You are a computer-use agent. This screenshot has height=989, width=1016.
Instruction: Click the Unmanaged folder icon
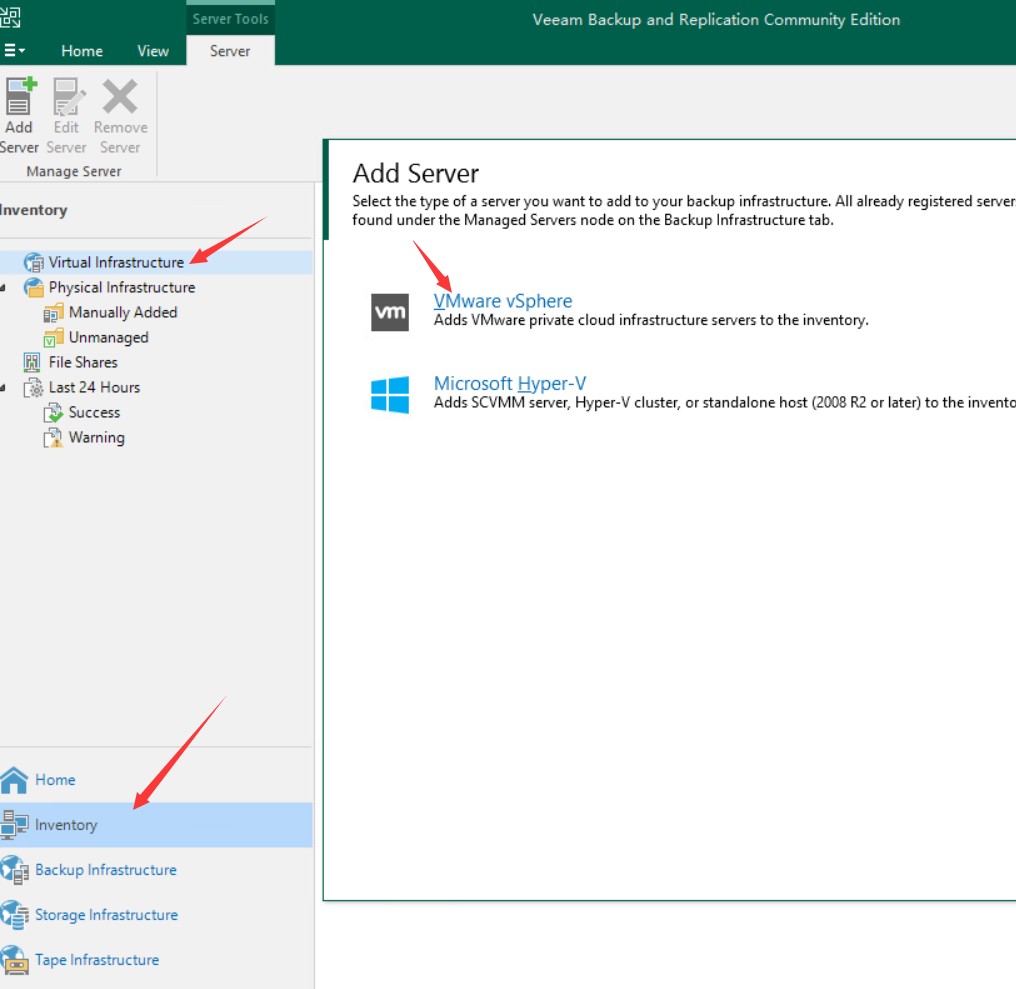click(53, 338)
